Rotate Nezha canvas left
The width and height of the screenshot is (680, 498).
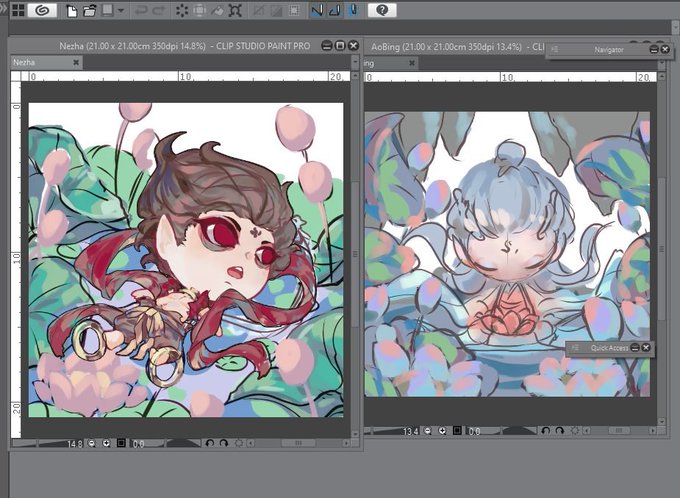(209, 443)
